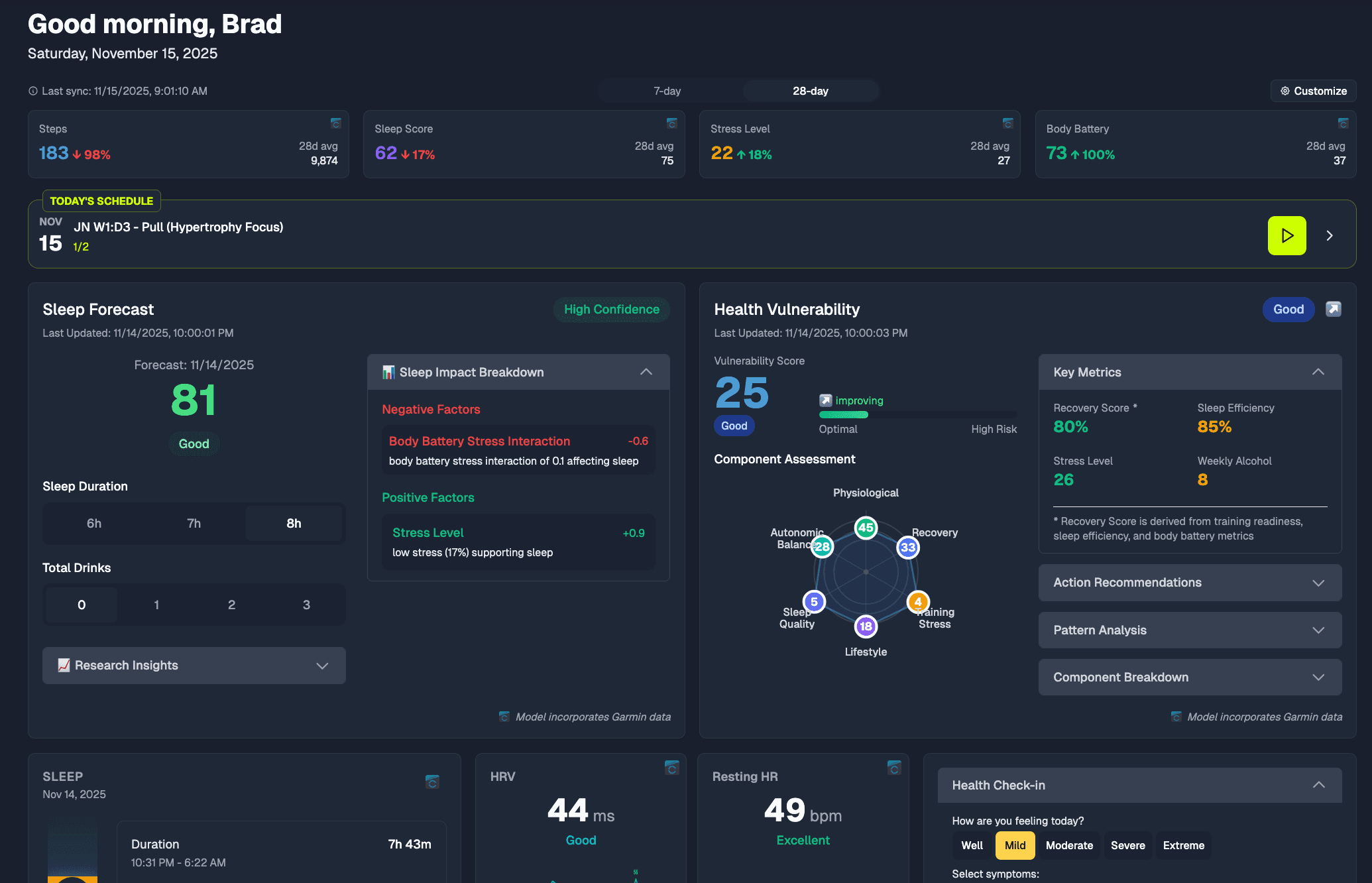This screenshot has height=883, width=1372.
Task: Open the trend arrow icon beside Health Vulnerability badge
Action: [x=1334, y=309]
